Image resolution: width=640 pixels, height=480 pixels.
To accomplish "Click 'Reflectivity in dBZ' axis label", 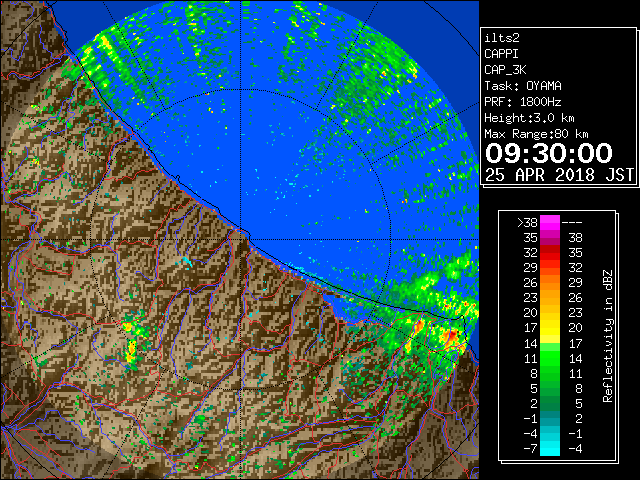I will pos(608,336).
